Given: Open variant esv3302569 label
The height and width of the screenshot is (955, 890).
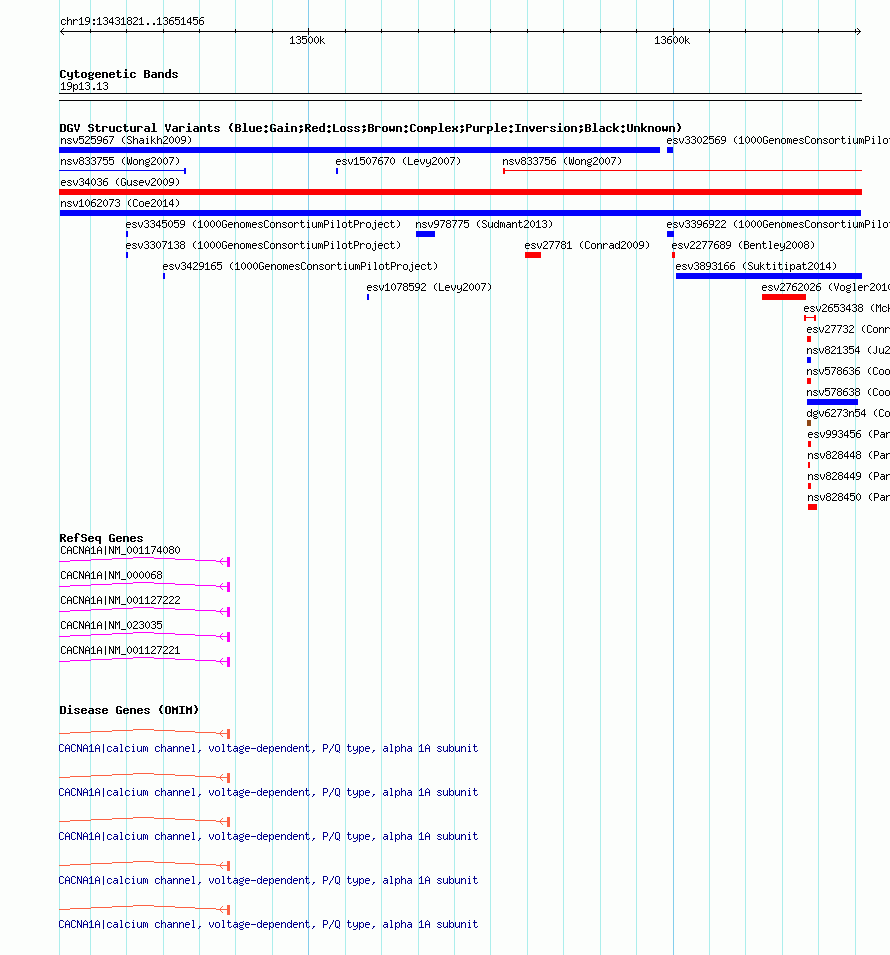Looking at the screenshot, I should click(x=778, y=140).
